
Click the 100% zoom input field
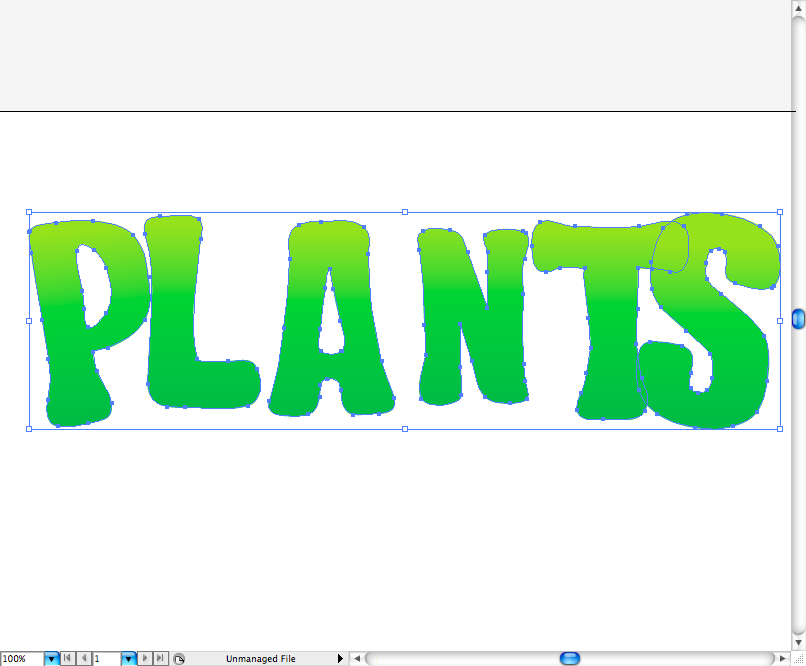point(21,659)
